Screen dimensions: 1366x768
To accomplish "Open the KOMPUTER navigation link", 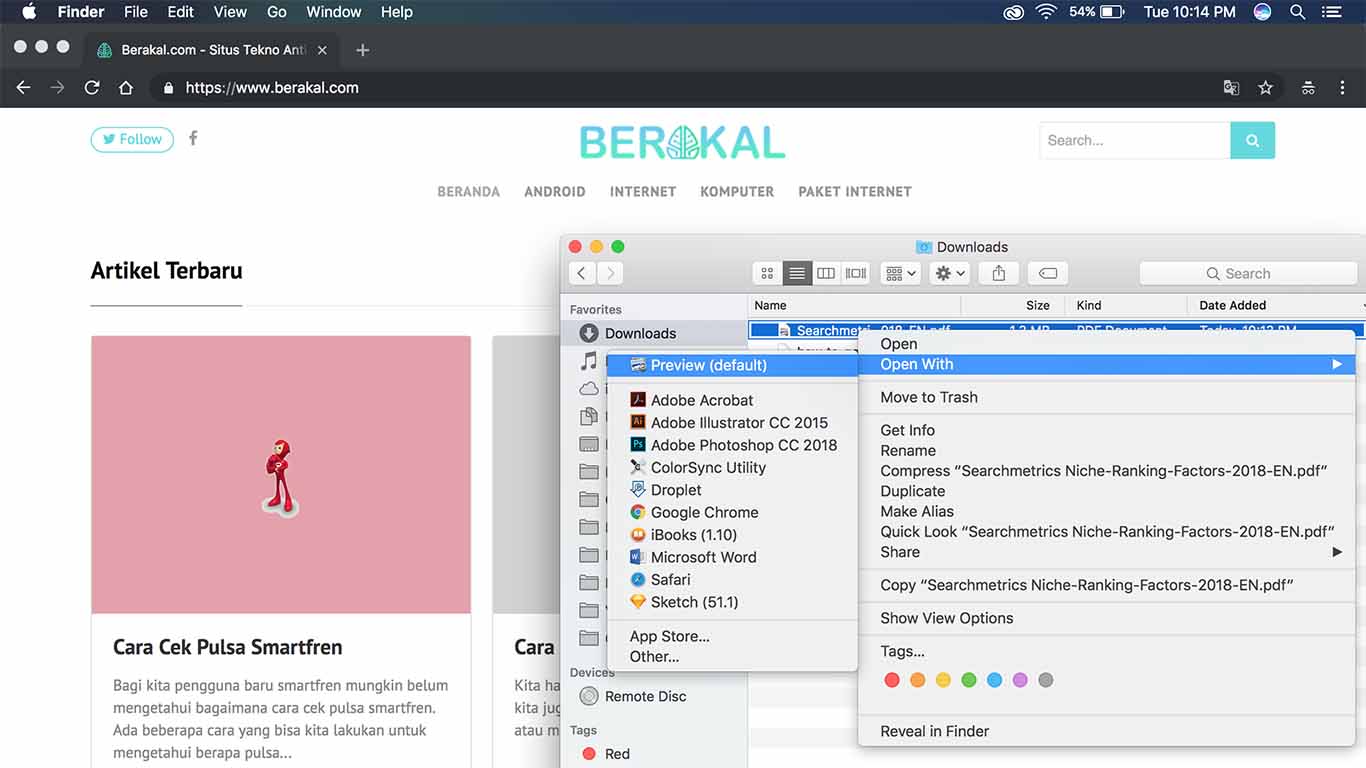I will pyautogui.click(x=737, y=192).
